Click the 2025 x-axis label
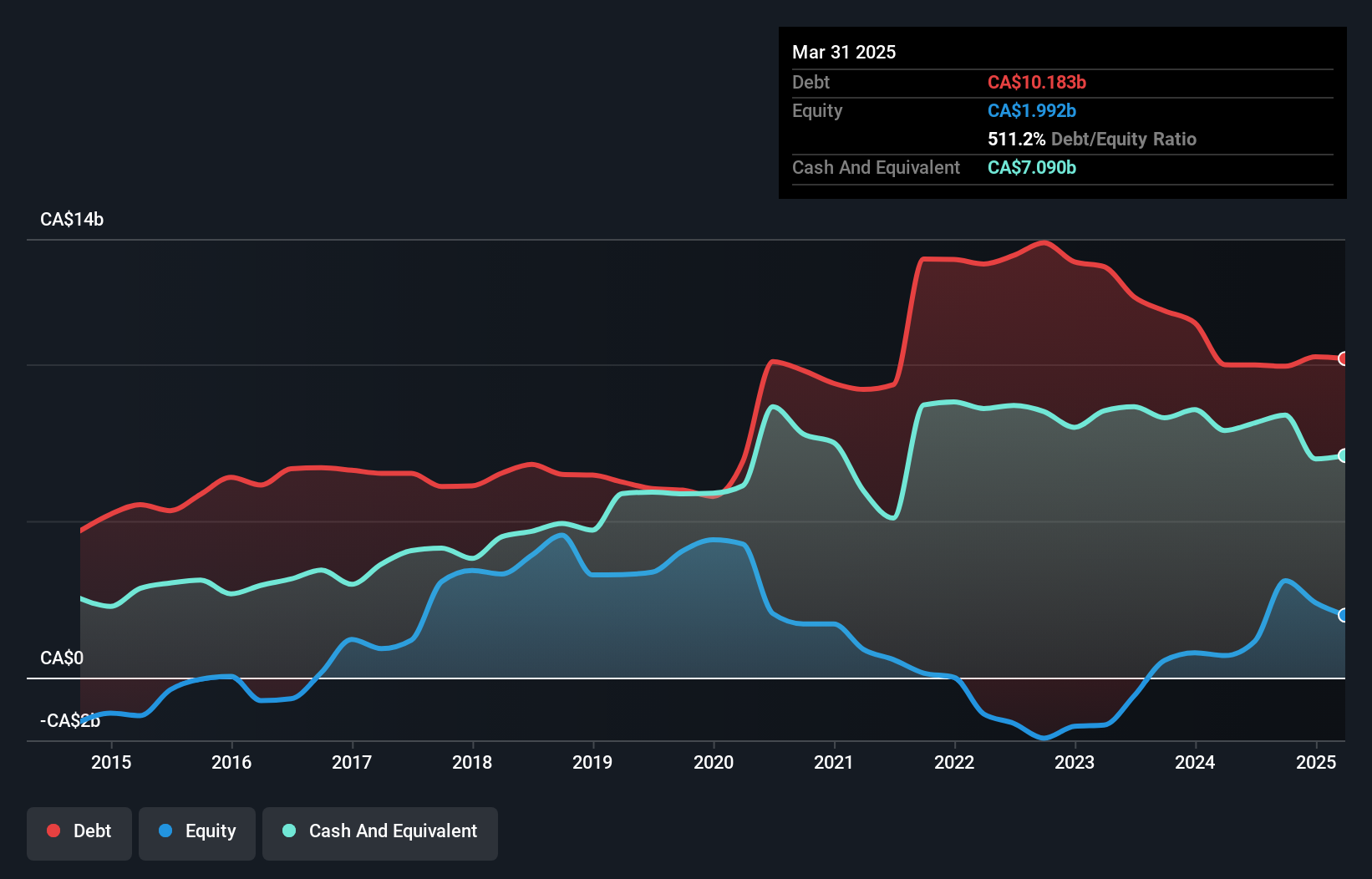 pyautogui.click(x=1316, y=762)
